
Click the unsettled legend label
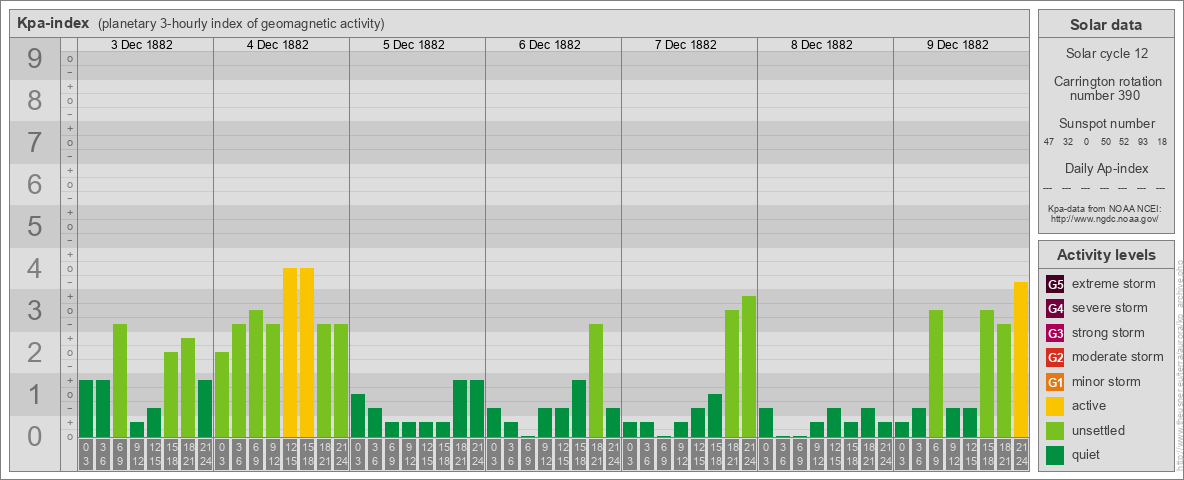coord(1098,430)
